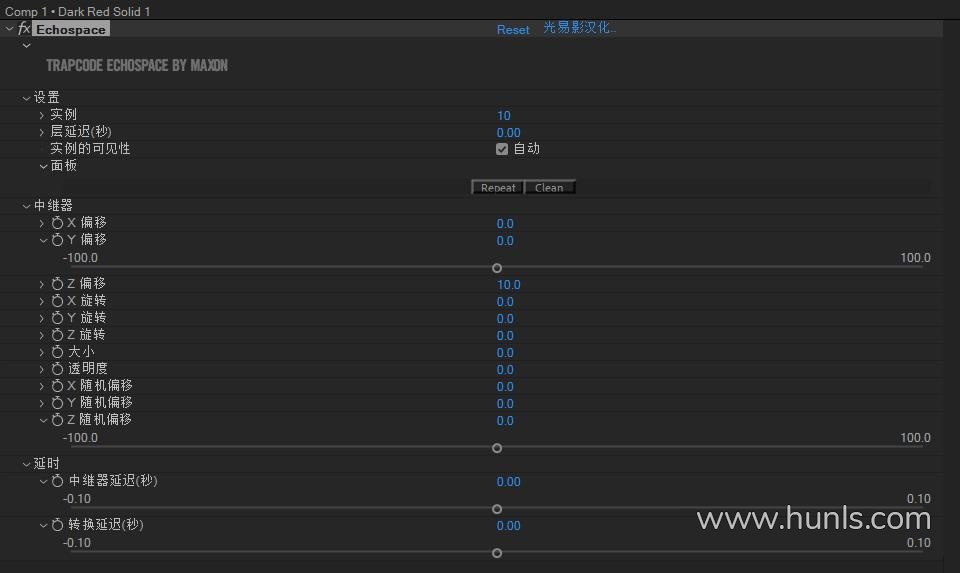
Task: Click the 转换延迟(秒) value 0.00
Action: pos(509,526)
